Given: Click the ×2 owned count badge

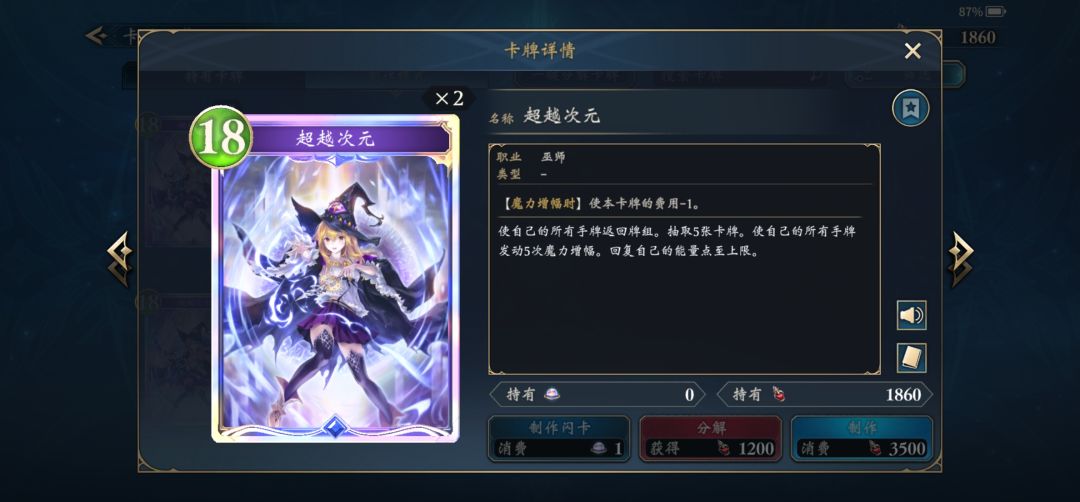Looking at the screenshot, I should click(x=450, y=98).
